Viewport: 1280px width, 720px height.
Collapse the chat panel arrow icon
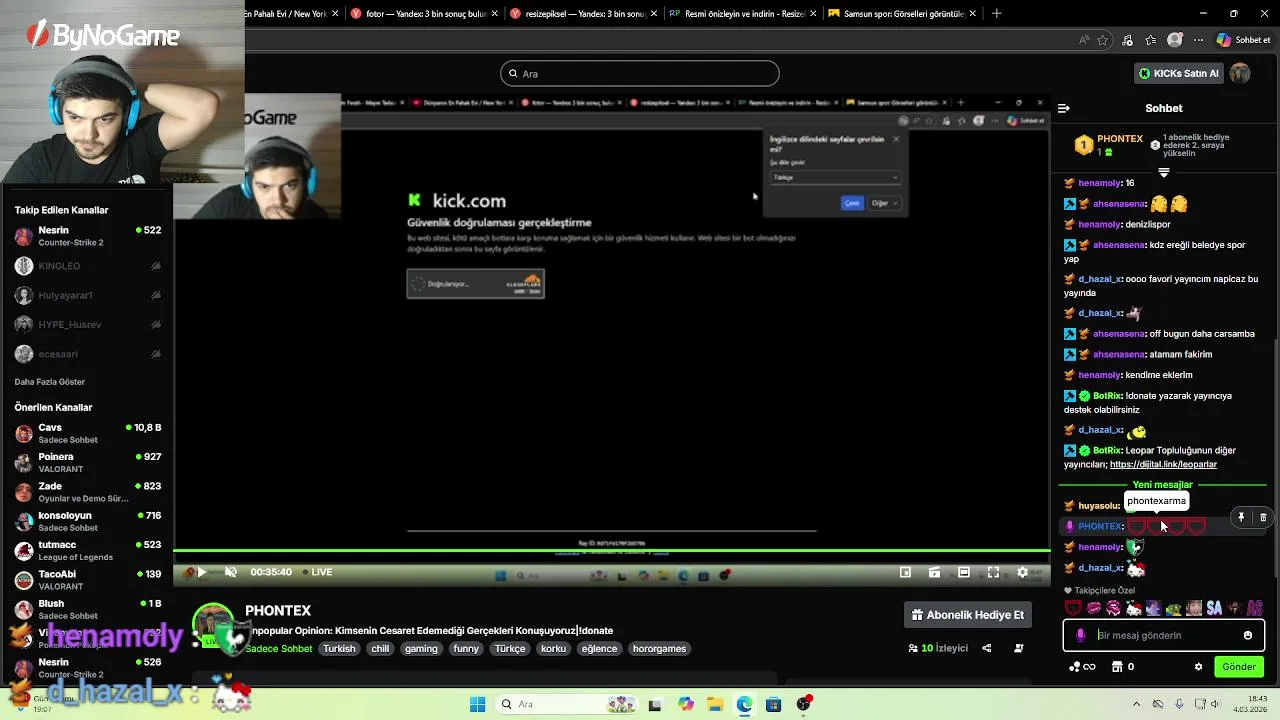[1064, 108]
